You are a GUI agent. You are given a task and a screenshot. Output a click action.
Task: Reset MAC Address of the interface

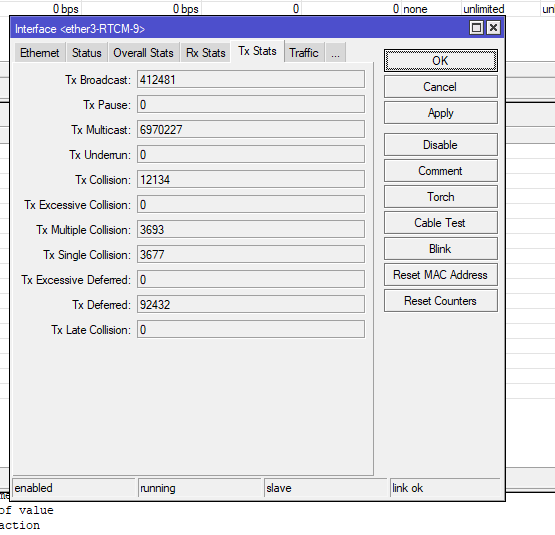point(441,275)
